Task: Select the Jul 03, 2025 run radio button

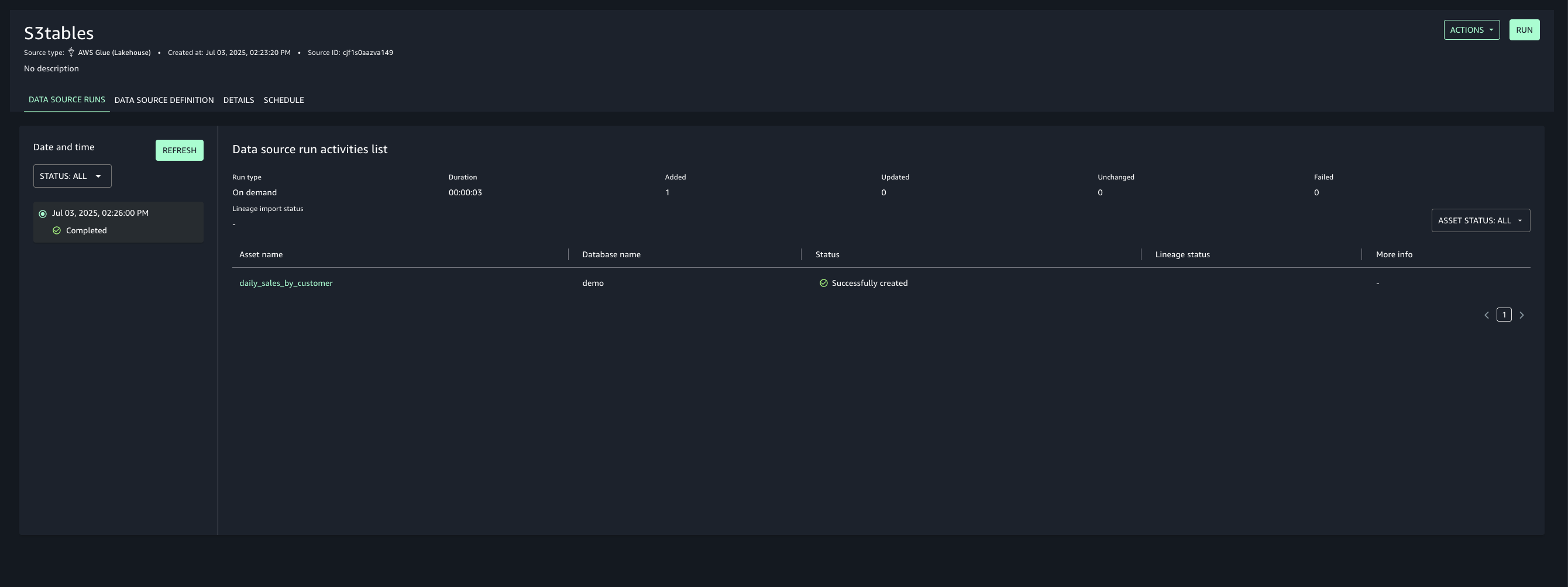Action: [43, 213]
